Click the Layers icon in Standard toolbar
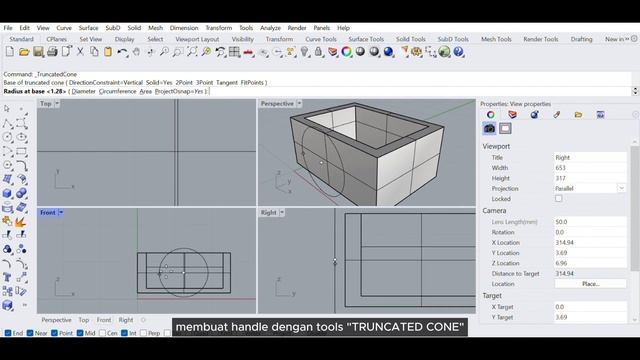640x360 pixels. pyautogui.click(x=333, y=52)
